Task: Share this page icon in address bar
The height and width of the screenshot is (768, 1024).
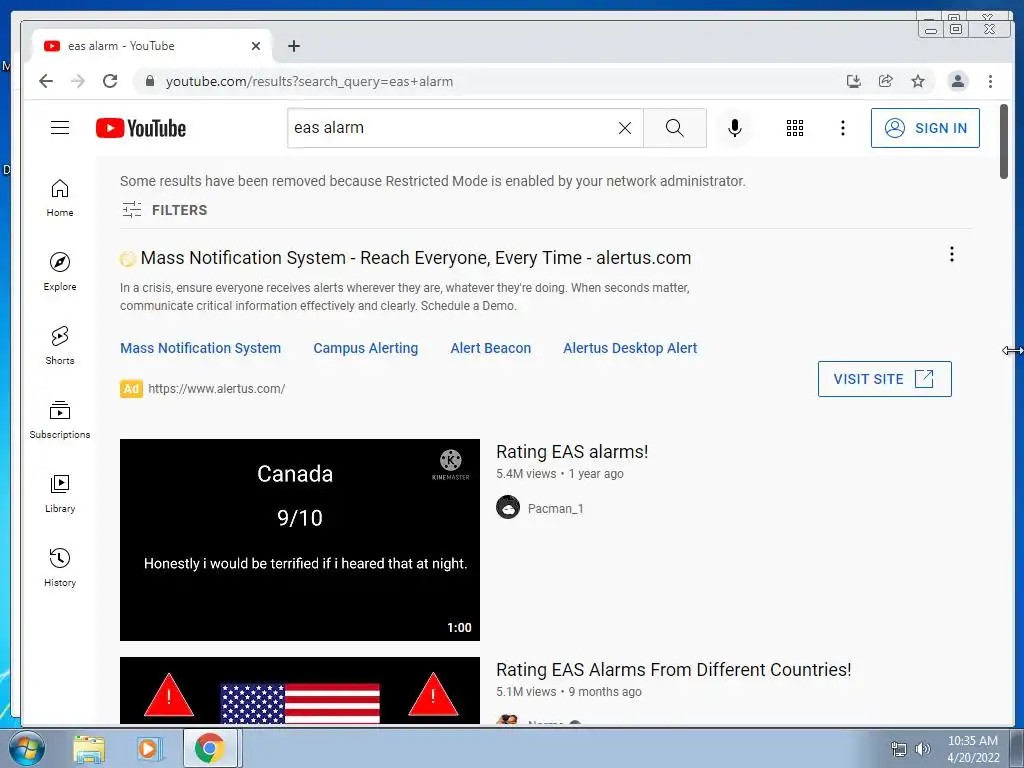Action: [x=886, y=81]
